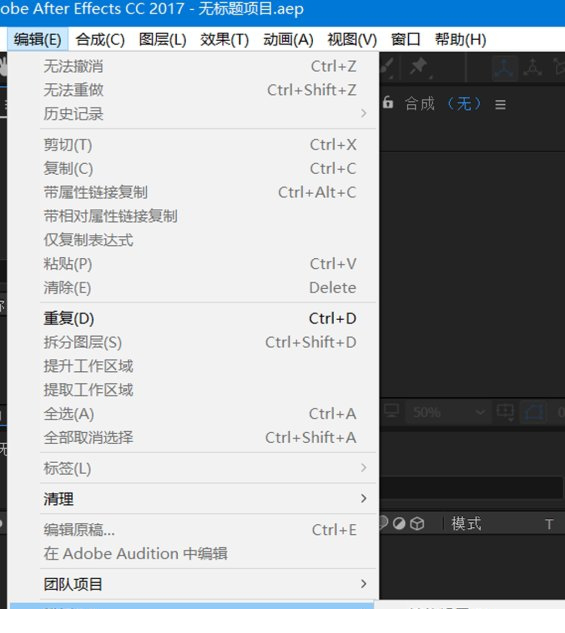Choose 剪切(T) menu entry
Image resolution: width=565 pixels, height=633 pixels.
click(193, 145)
